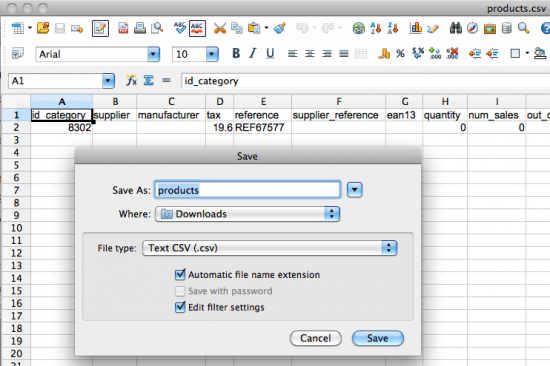
Task: Open a file with the folder icon
Action: click(x=43, y=28)
